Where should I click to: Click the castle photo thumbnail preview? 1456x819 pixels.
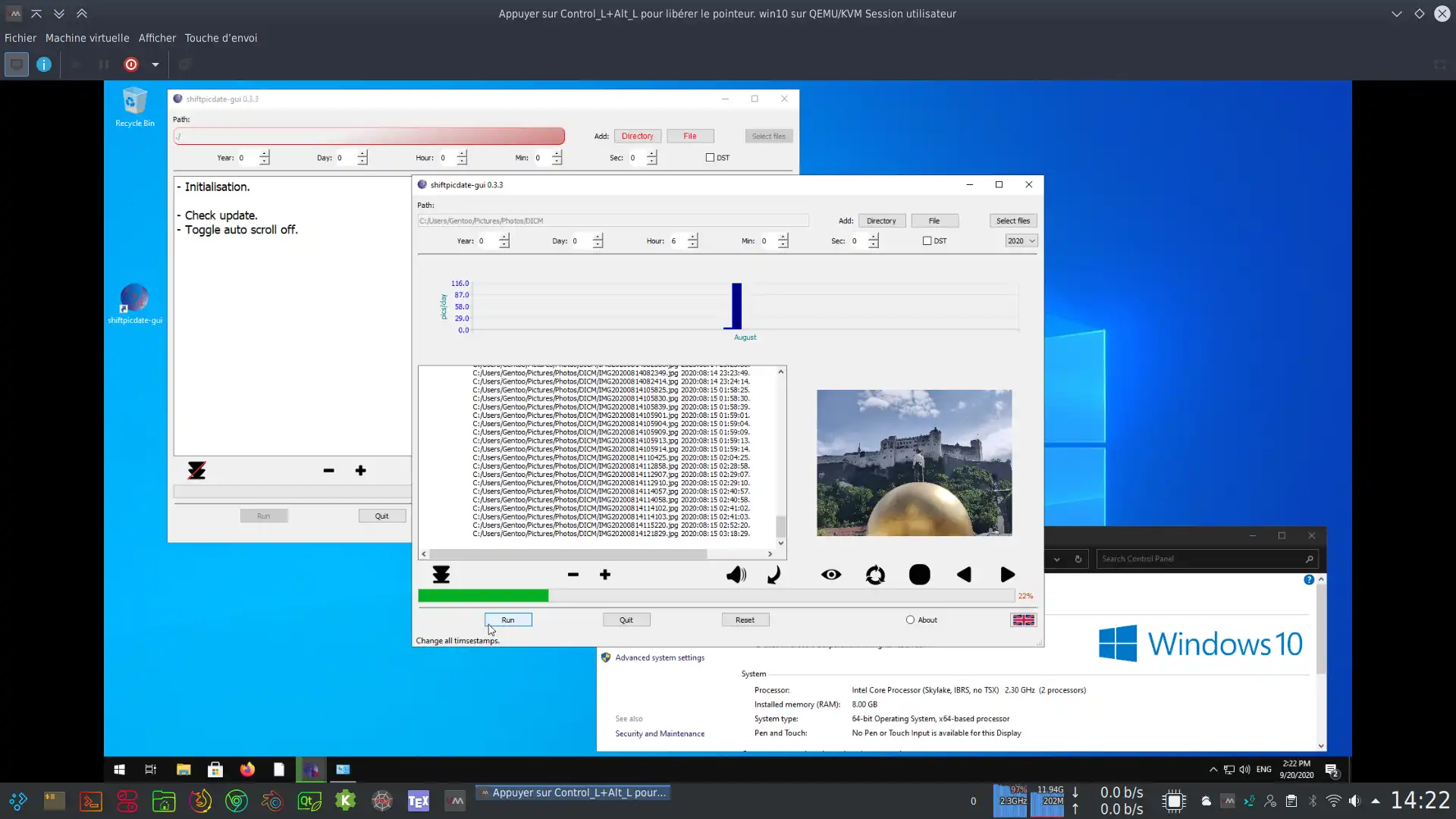point(912,462)
